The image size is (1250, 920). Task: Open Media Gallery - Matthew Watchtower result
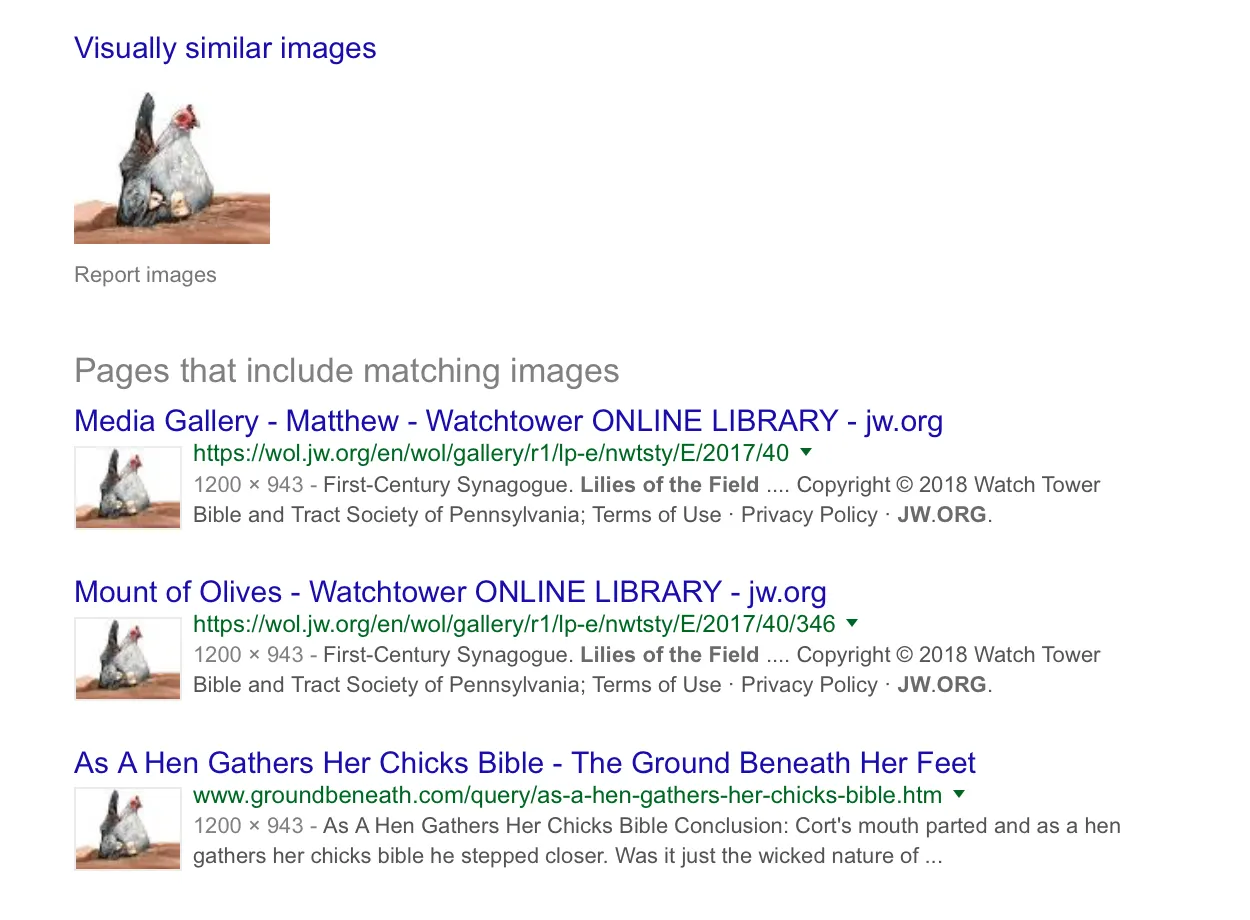(x=508, y=421)
